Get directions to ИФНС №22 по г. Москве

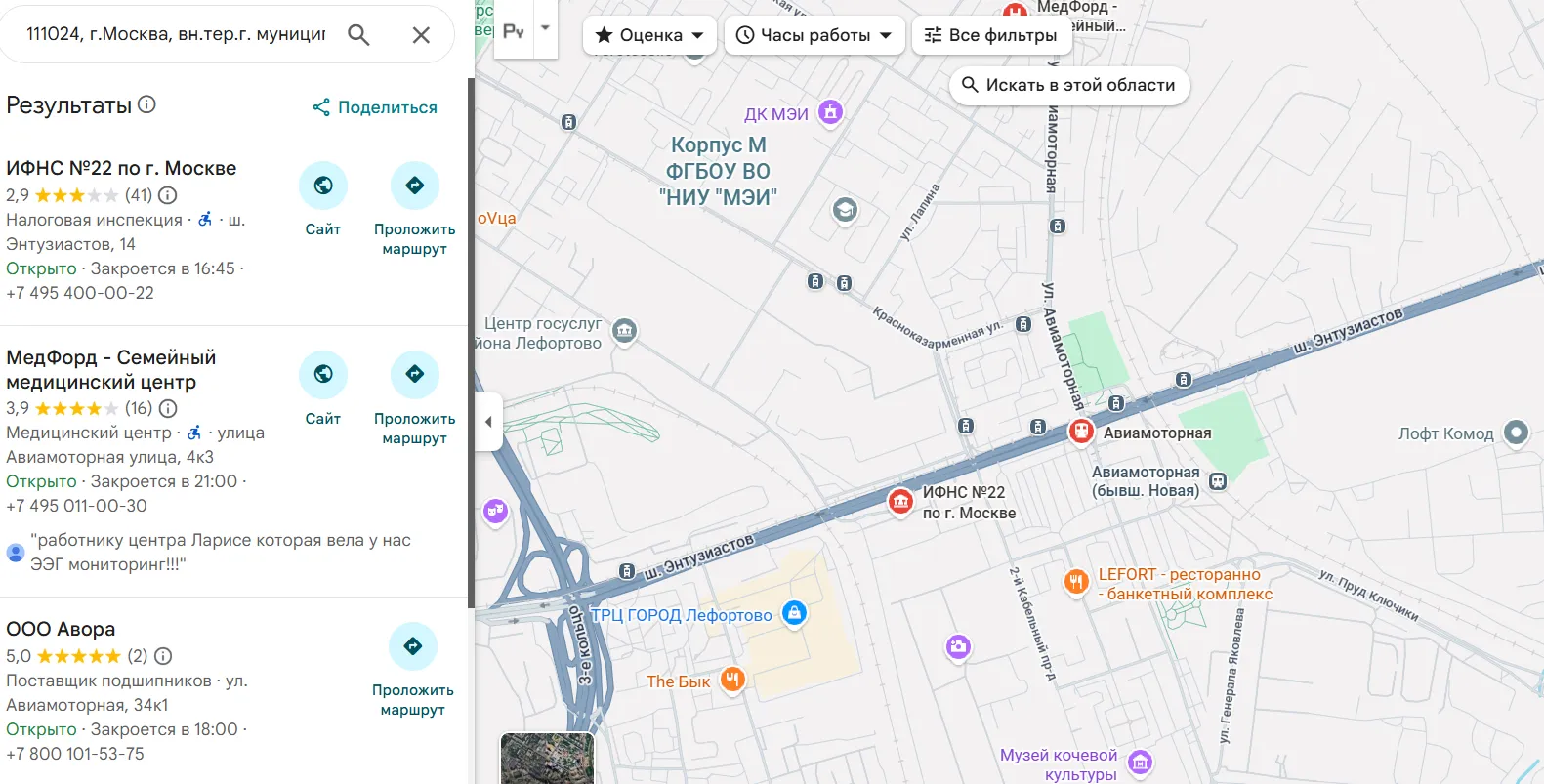pyautogui.click(x=415, y=186)
